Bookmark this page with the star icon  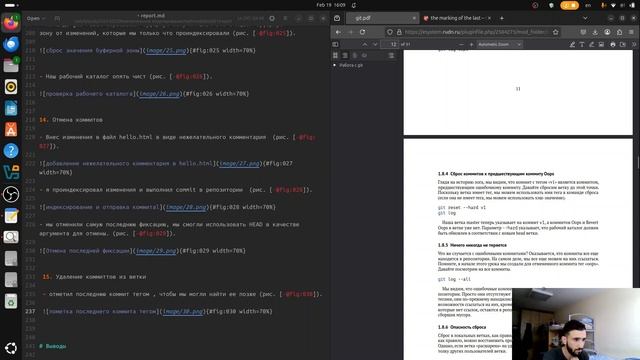(556, 32)
